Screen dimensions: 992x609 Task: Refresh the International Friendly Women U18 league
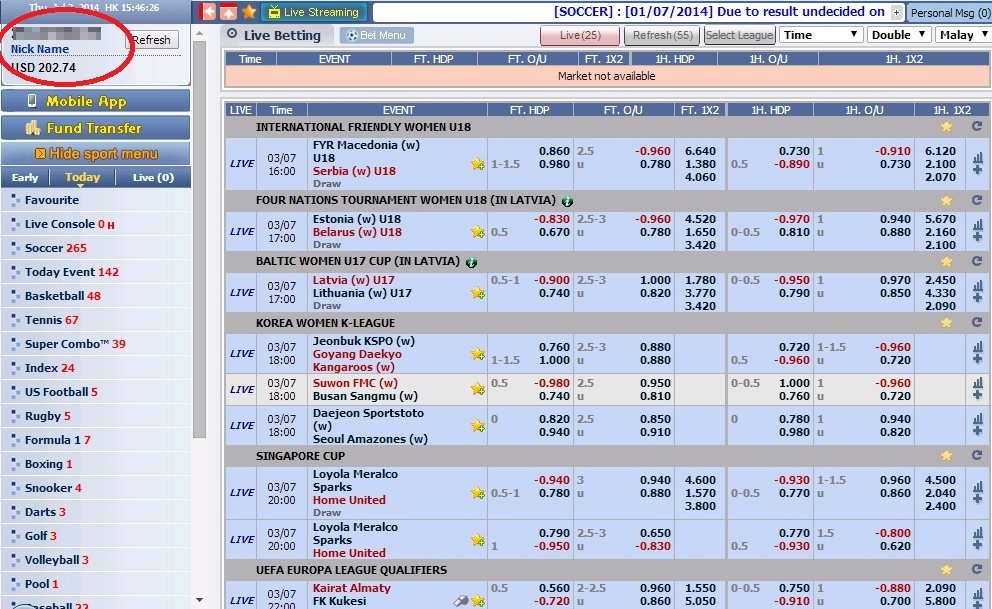click(x=977, y=126)
